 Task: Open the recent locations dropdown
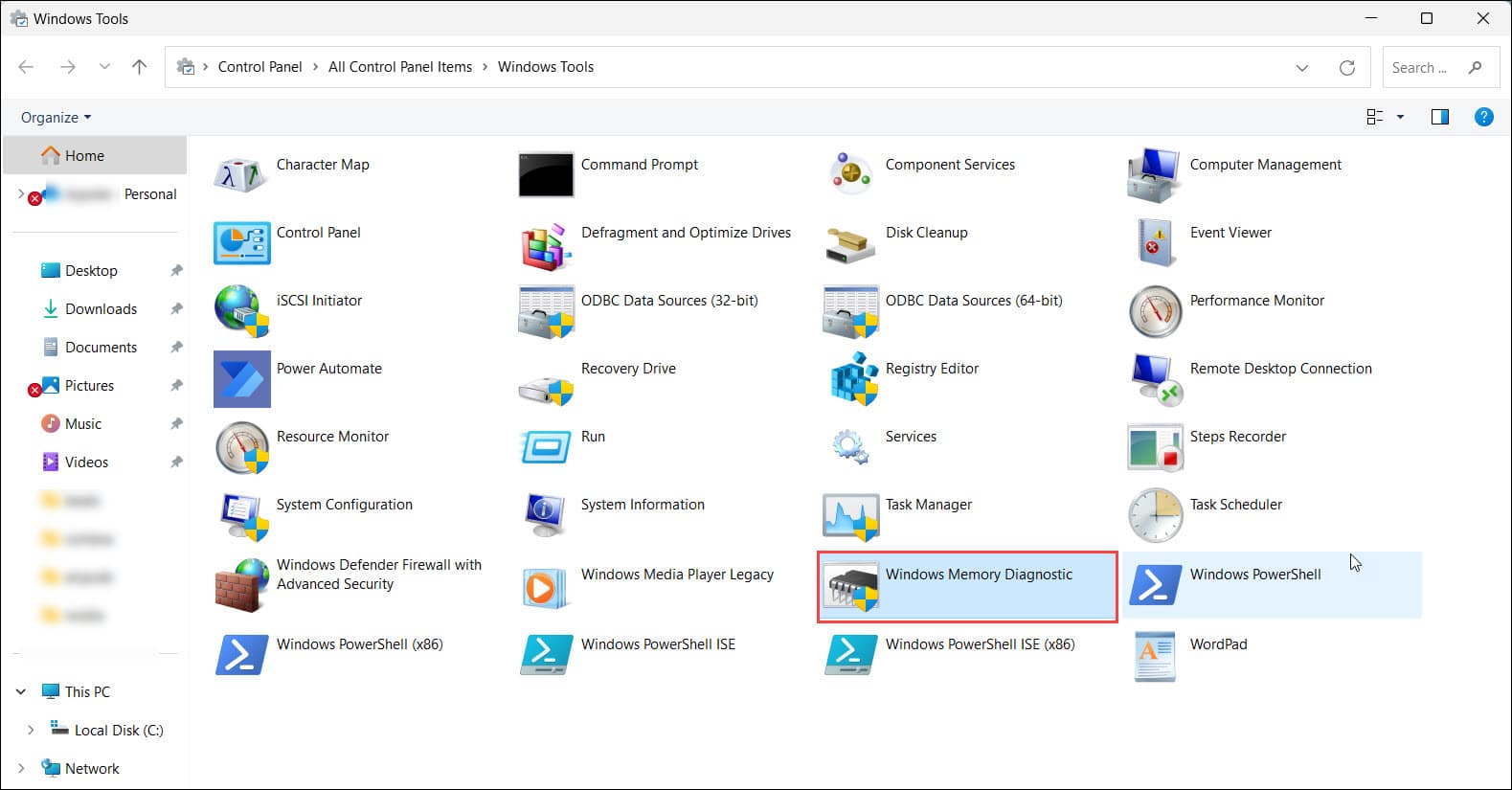pos(104,67)
